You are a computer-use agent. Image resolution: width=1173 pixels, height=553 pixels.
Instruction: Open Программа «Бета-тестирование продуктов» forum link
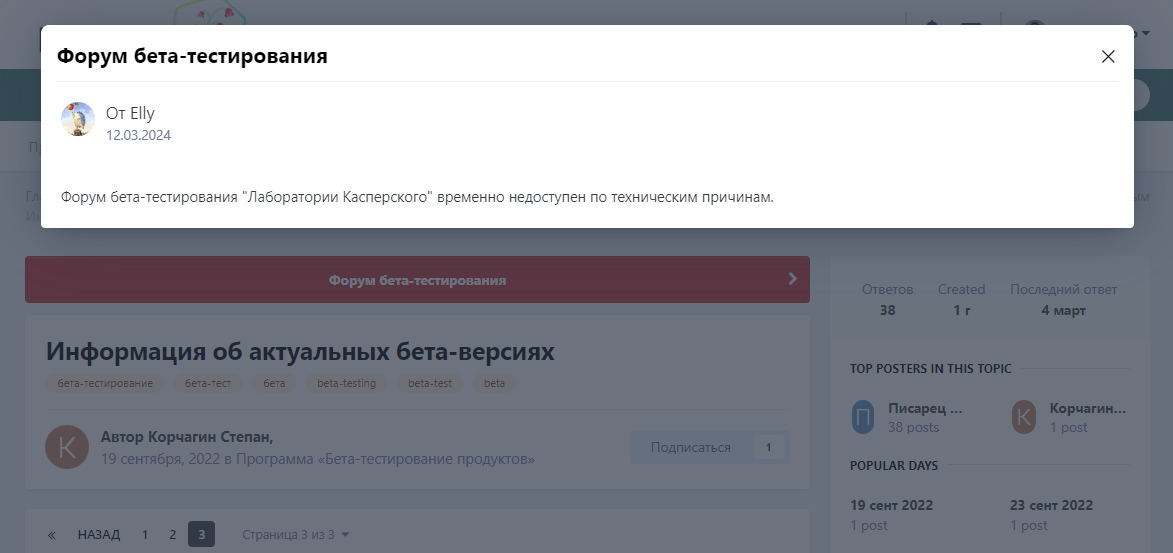(x=385, y=459)
